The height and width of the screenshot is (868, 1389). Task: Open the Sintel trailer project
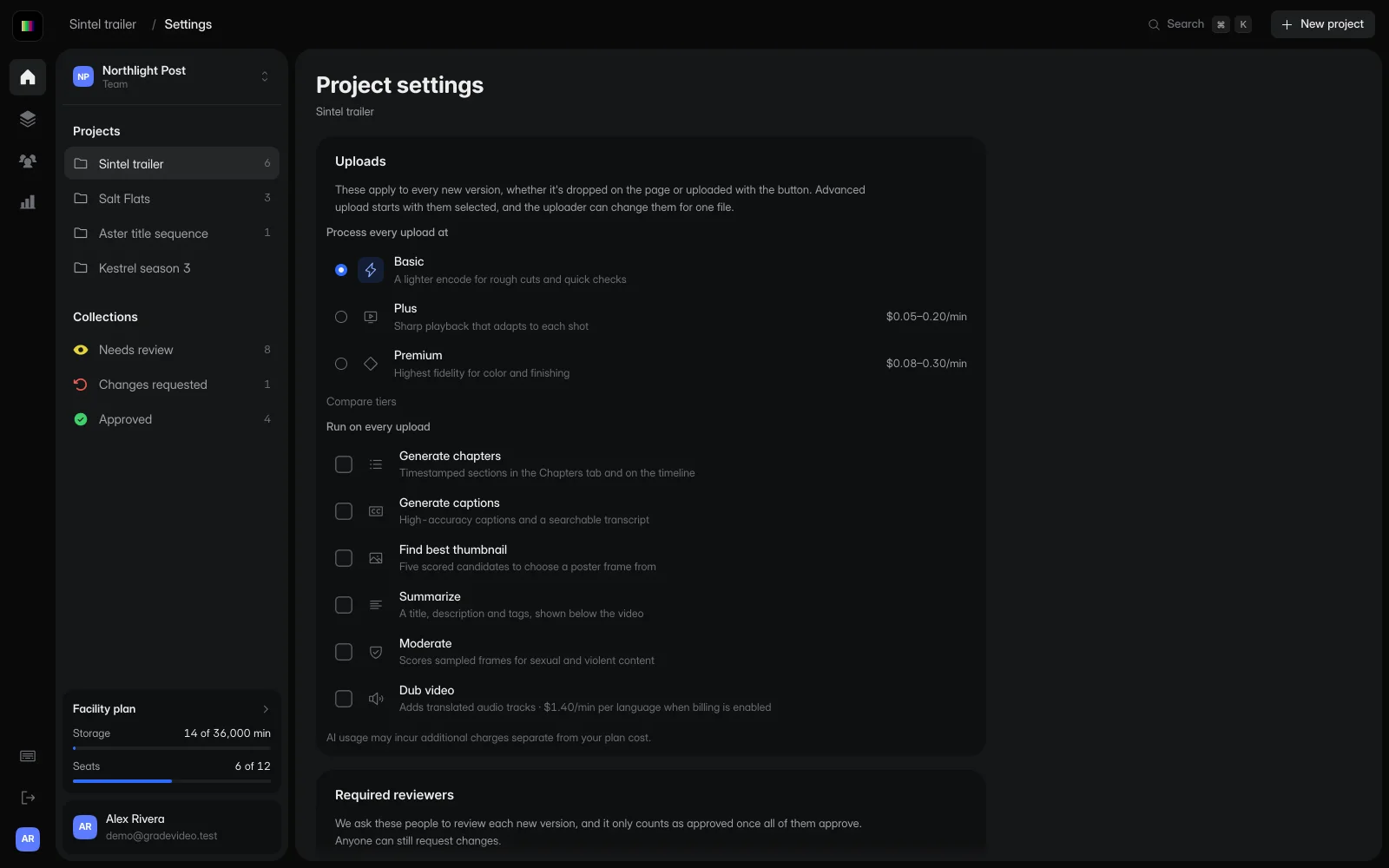click(172, 163)
